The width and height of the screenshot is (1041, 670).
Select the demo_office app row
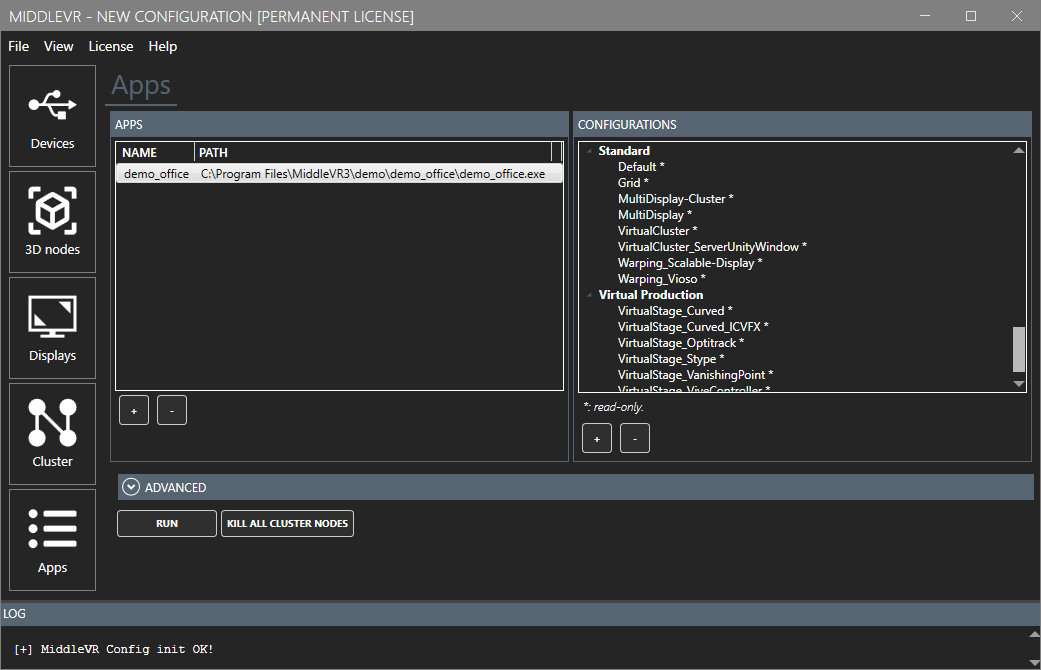pyautogui.click(x=339, y=174)
